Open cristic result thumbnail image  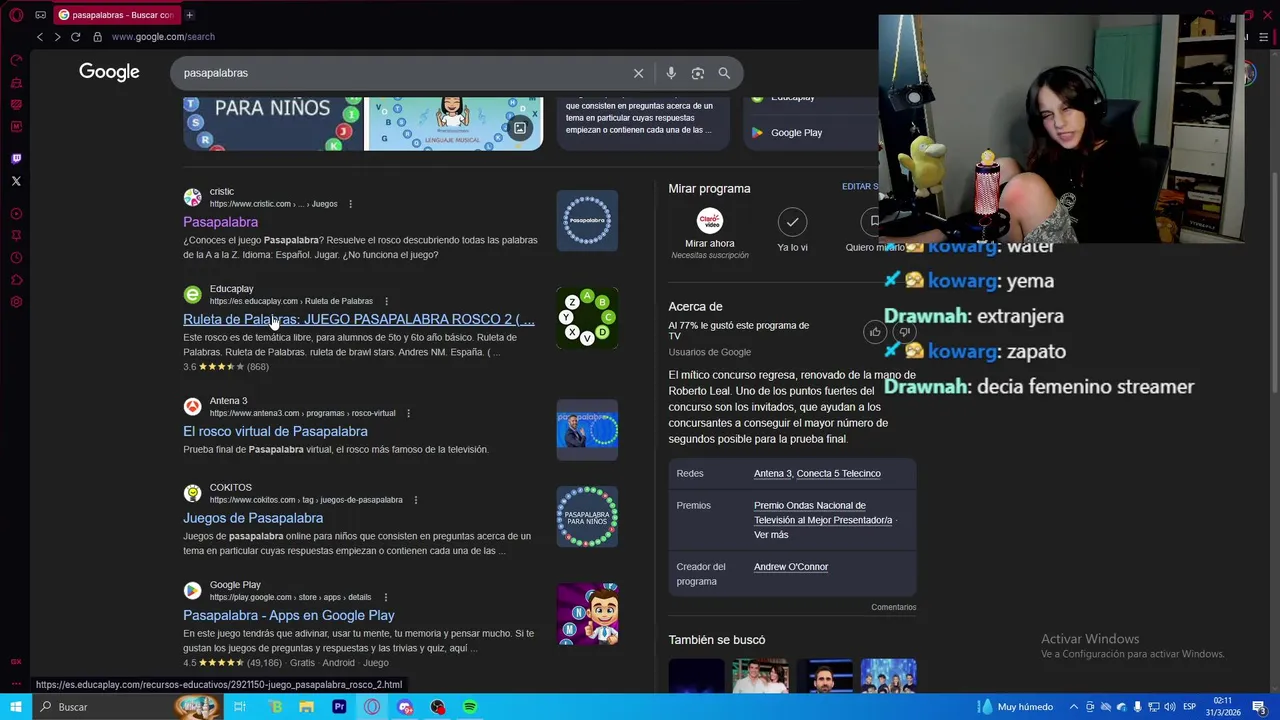(587, 220)
